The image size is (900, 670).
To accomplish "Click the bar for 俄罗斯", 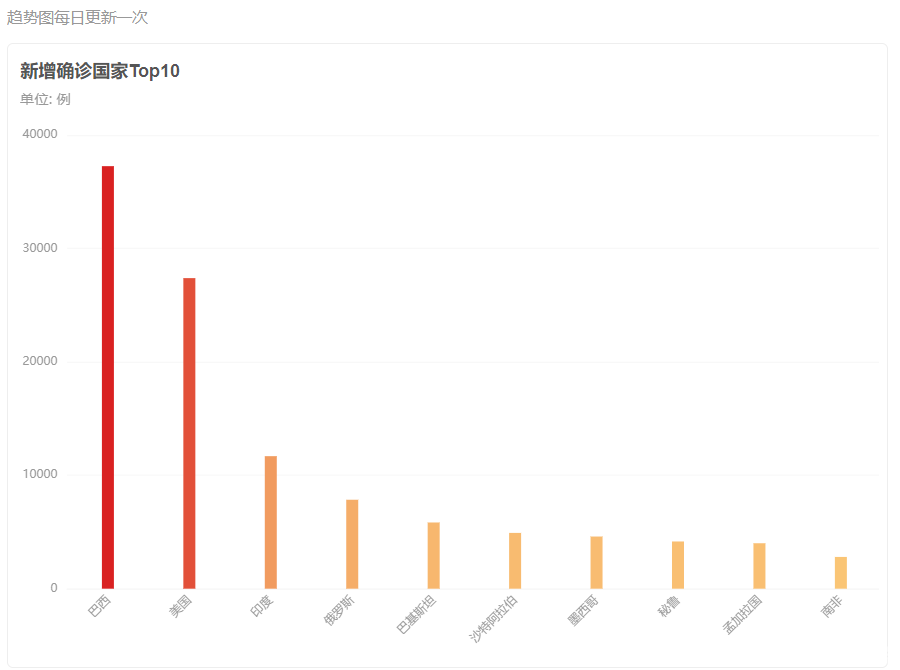I will 352,544.
